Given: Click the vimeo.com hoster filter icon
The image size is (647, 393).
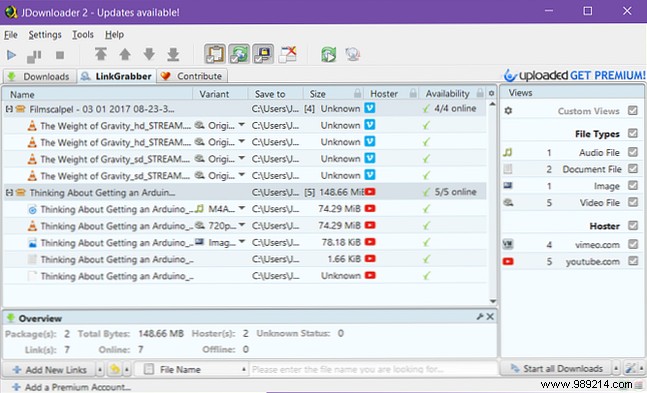Looking at the screenshot, I should [508, 244].
